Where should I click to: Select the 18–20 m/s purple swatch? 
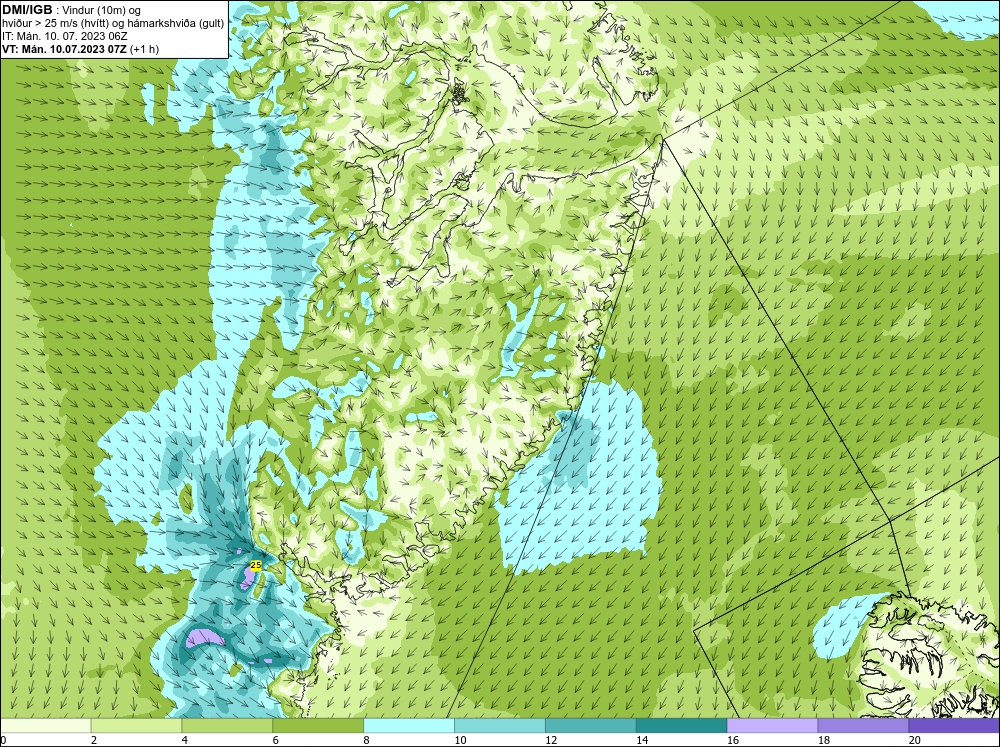(863, 725)
